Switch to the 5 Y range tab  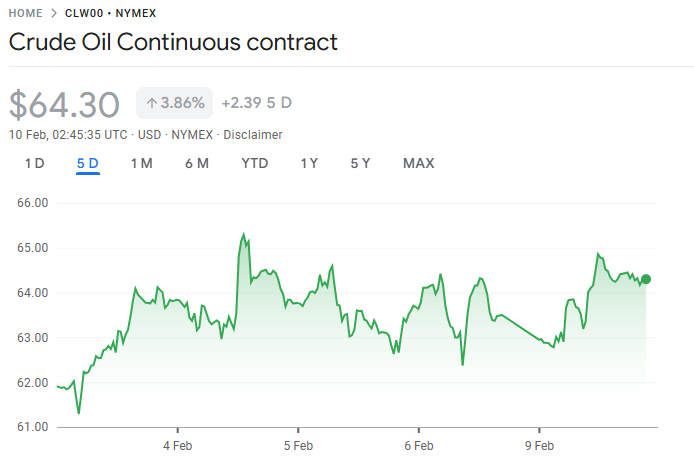[360, 163]
